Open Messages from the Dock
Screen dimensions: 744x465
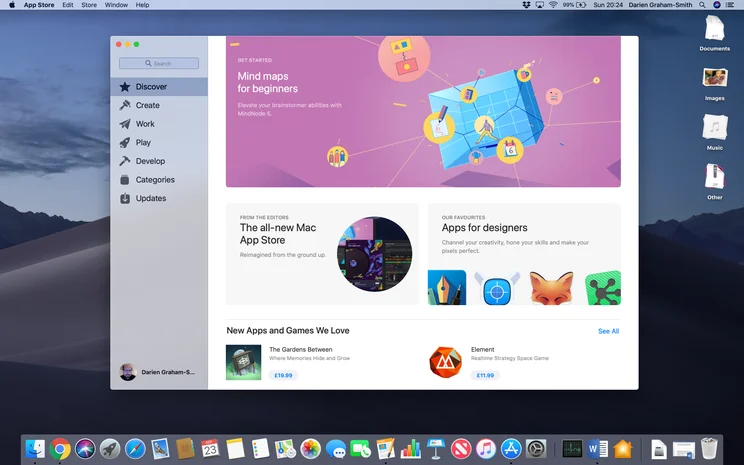(335, 449)
